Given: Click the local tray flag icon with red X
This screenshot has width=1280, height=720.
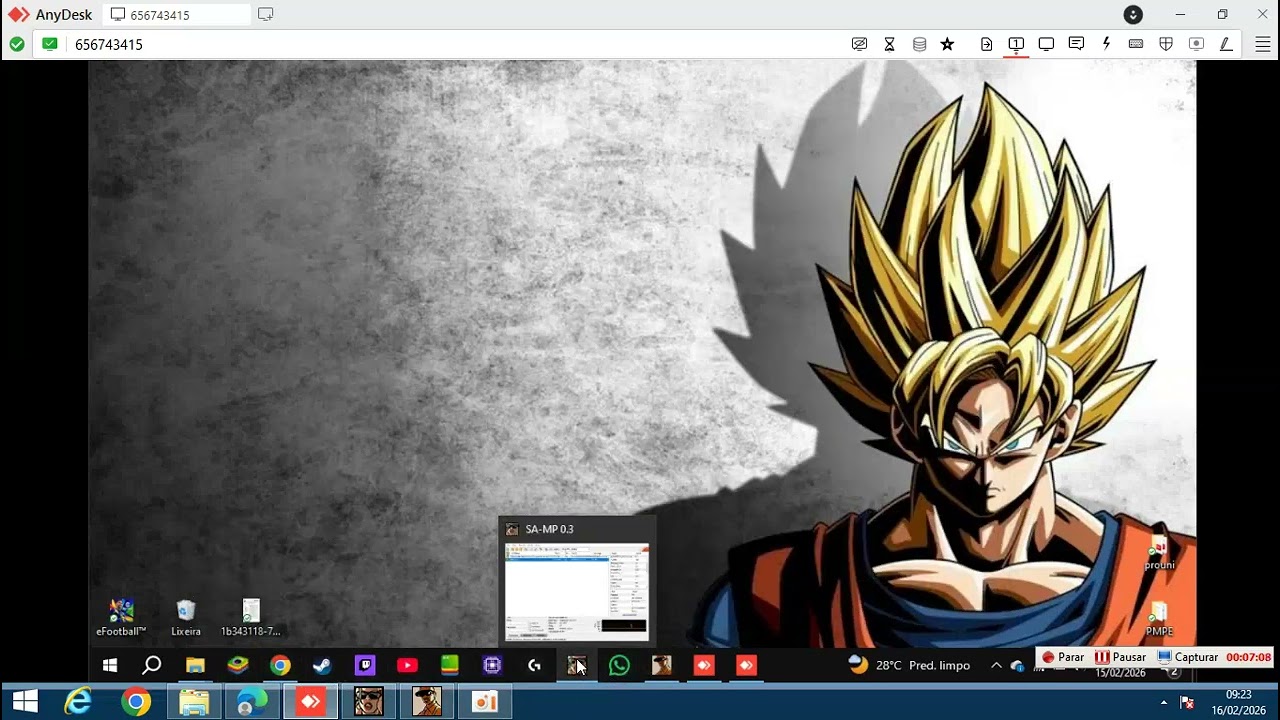Looking at the screenshot, I should [1187, 702].
